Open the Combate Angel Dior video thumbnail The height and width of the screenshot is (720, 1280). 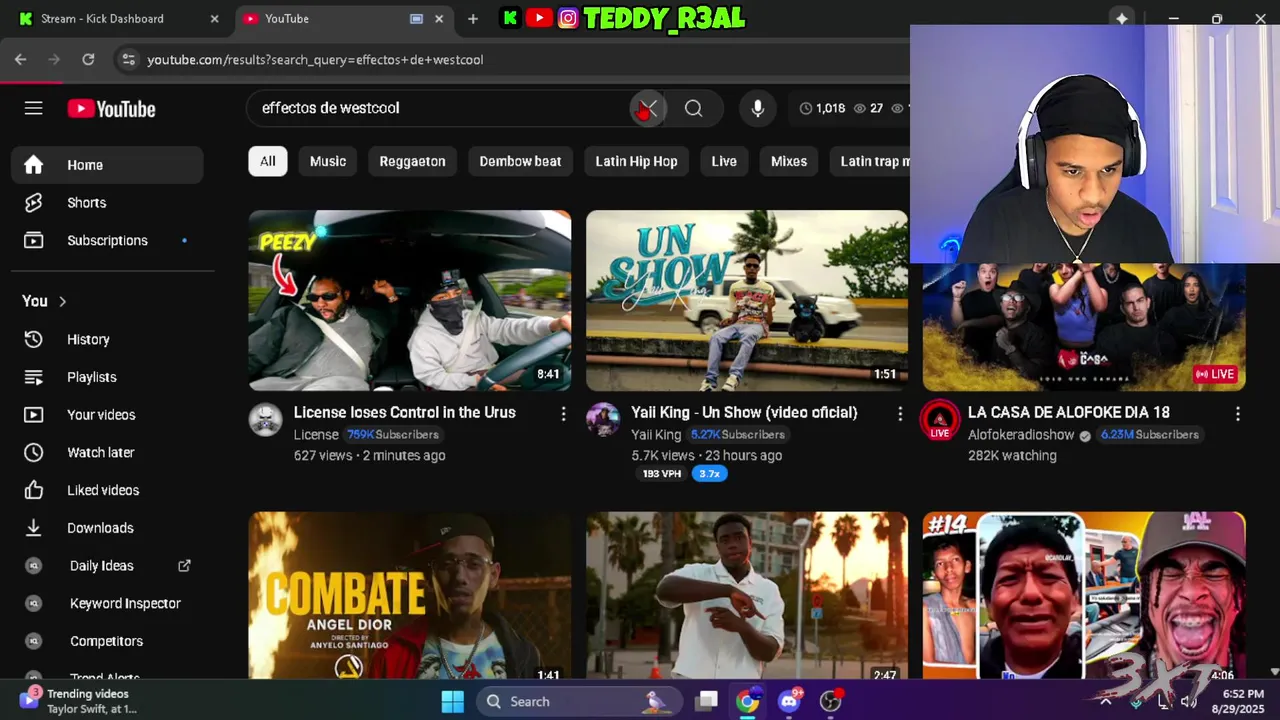click(410, 596)
